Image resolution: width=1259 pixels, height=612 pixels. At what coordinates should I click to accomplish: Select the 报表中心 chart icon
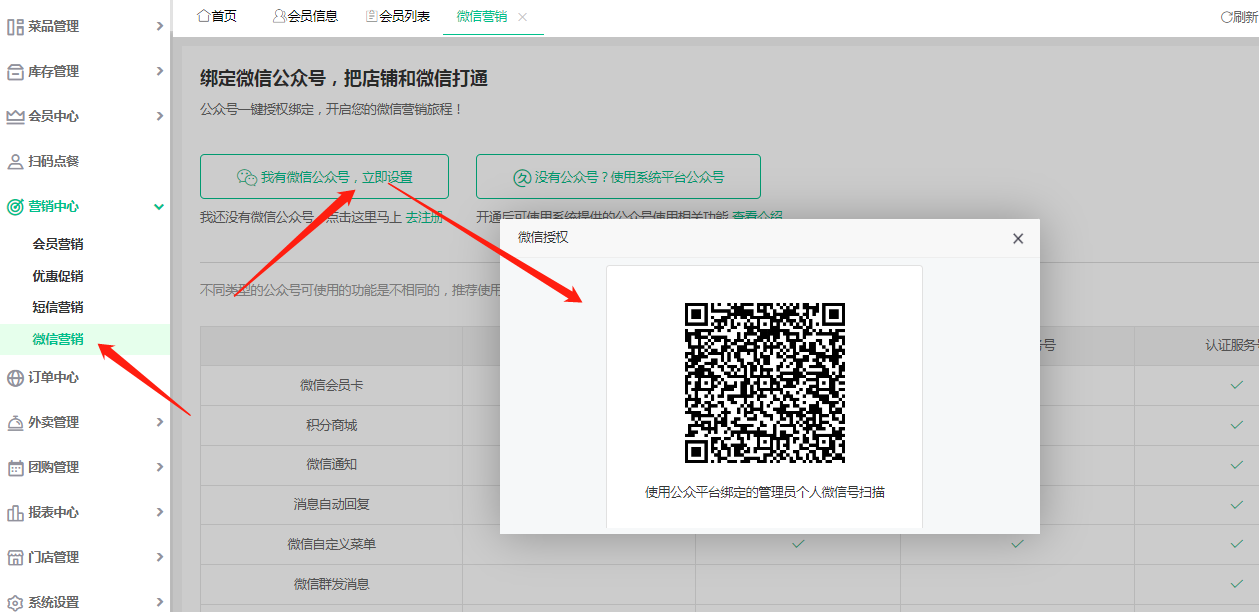click(x=18, y=512)
